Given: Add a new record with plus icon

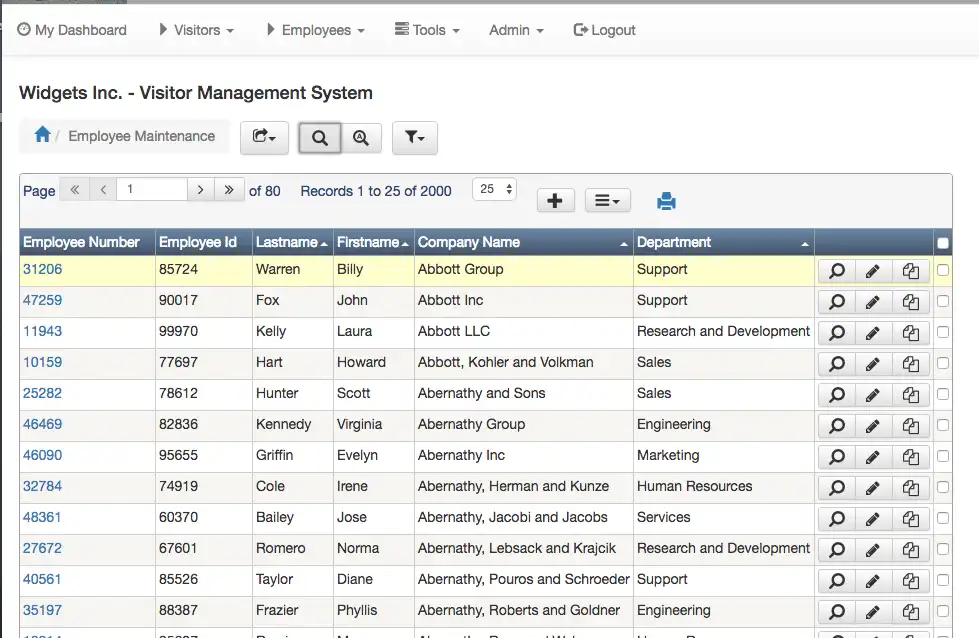Looking at the screenshot, I should click(x=555, y=201).
